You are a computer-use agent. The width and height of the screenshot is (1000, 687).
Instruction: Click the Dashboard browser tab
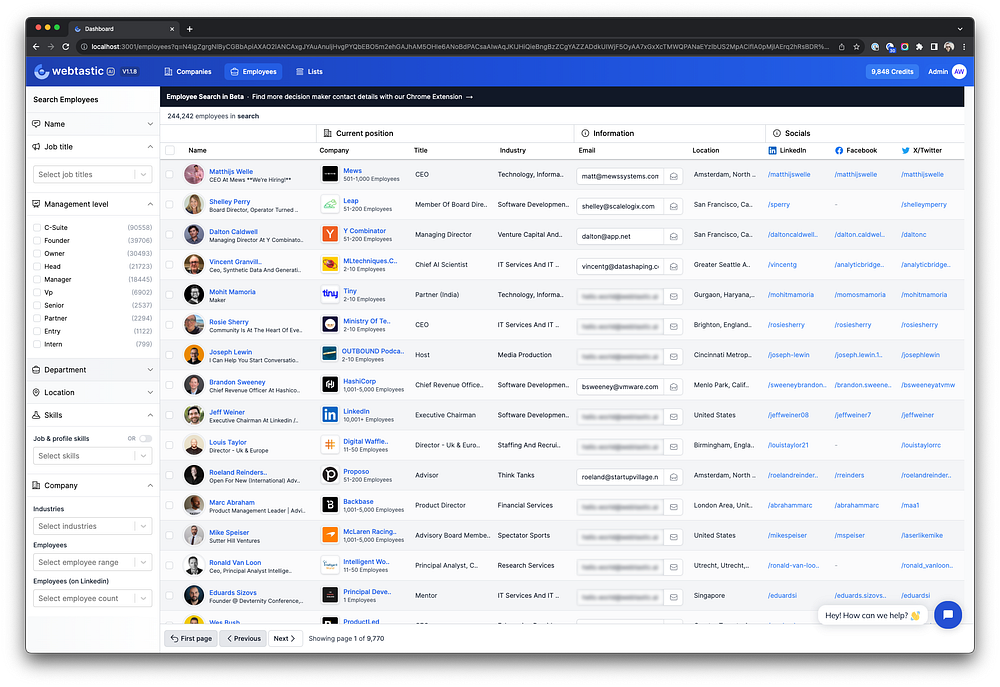[124, 29]
